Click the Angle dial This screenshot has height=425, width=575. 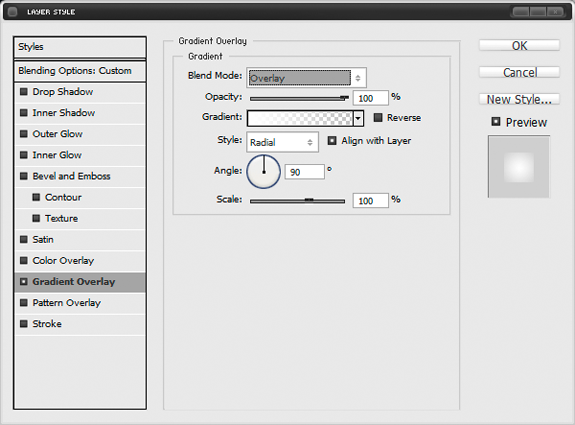click(x=264, y=172)
